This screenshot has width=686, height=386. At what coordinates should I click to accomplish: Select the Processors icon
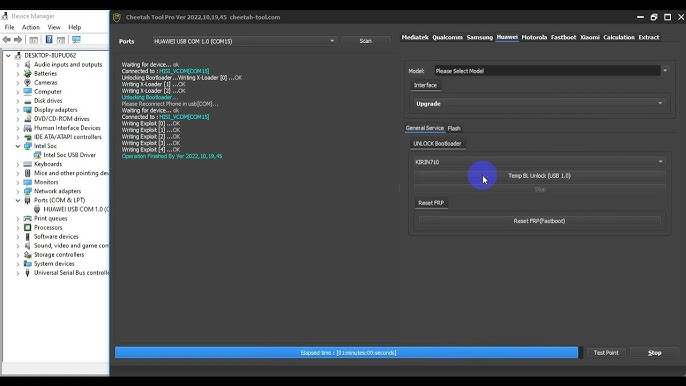(28, 228)
